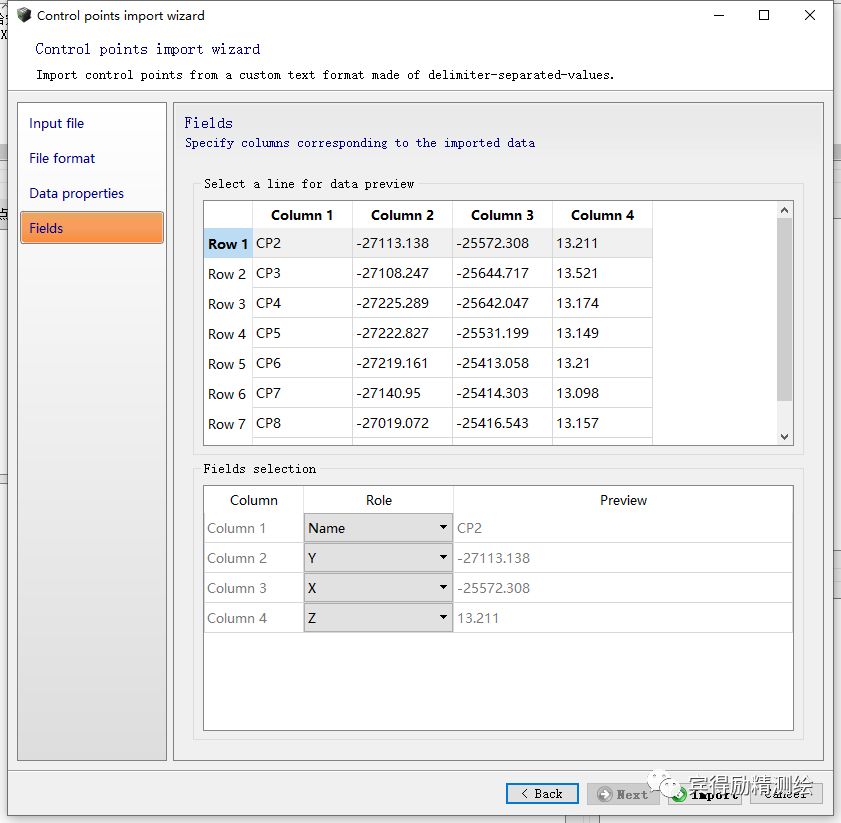This screenshot has width=841, height=823.
Task: Select cell -25413.058
Action: (502, 363)
